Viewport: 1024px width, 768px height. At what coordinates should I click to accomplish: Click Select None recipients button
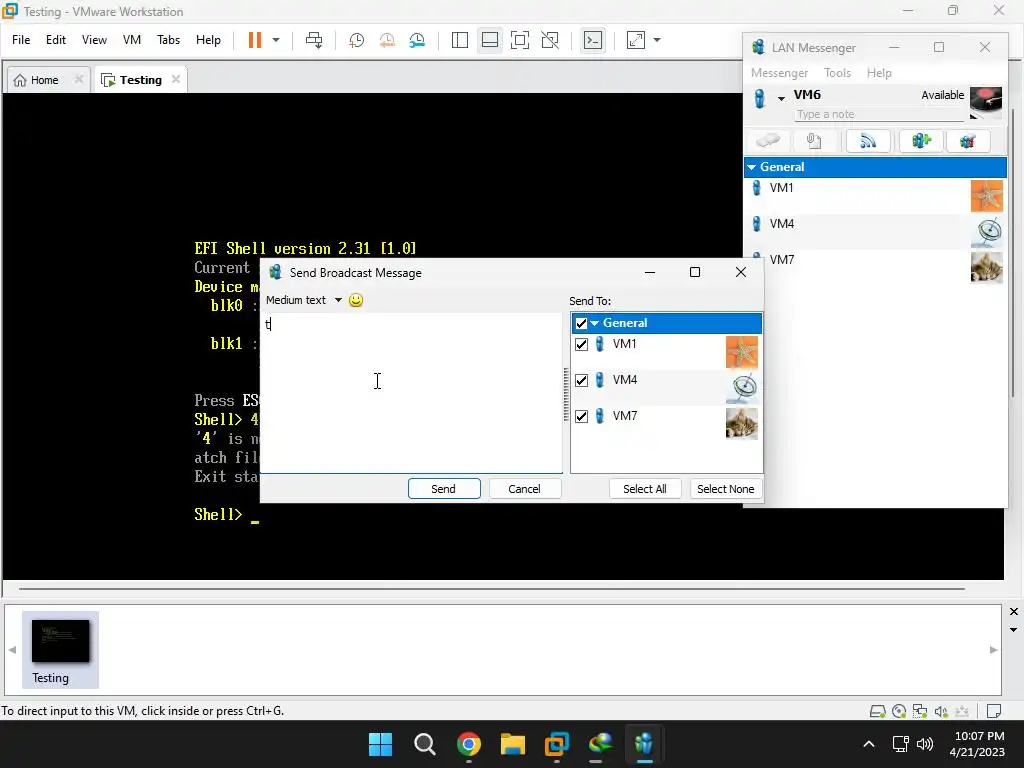[726, 488]
